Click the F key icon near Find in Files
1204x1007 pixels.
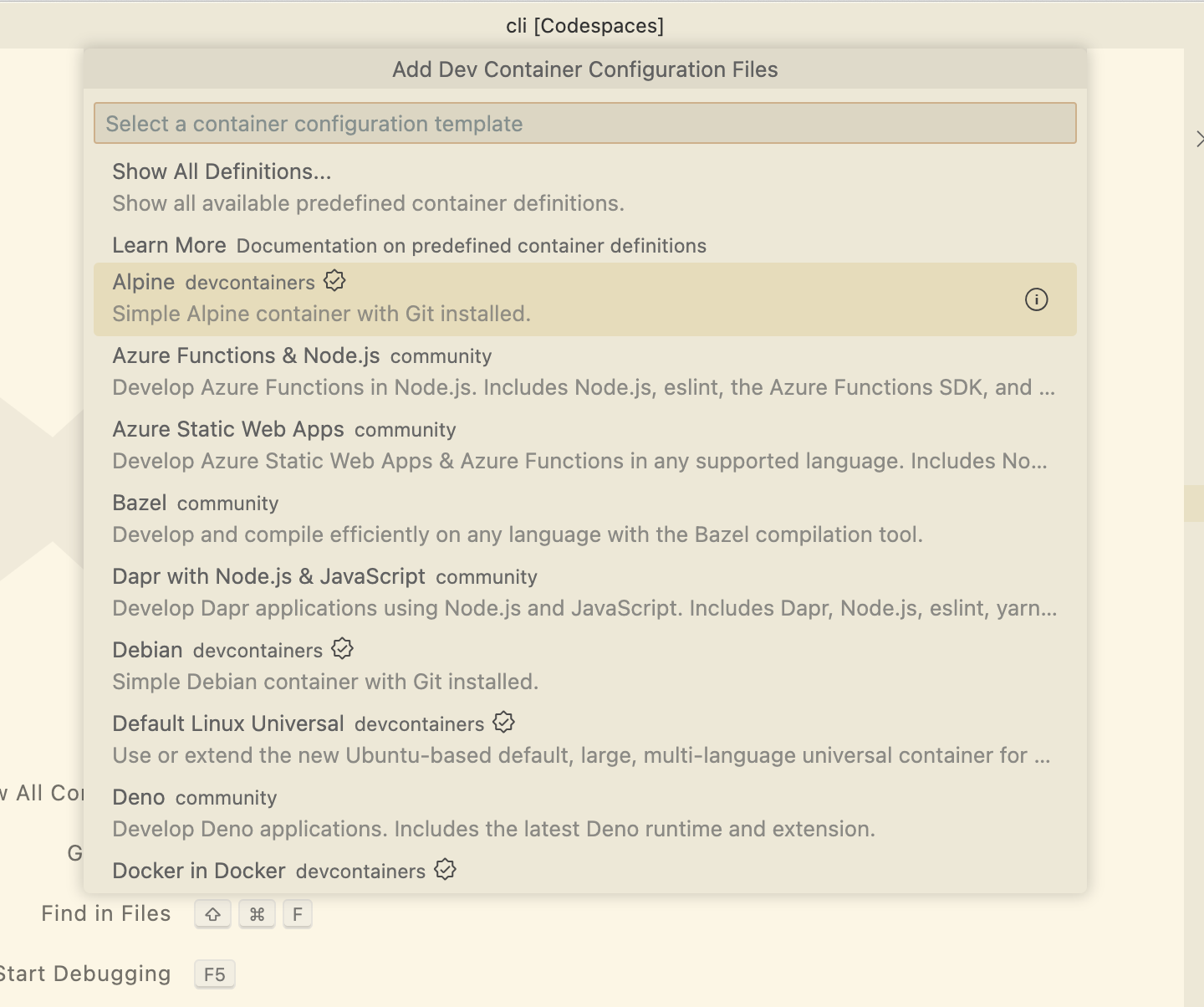(298, 913)
